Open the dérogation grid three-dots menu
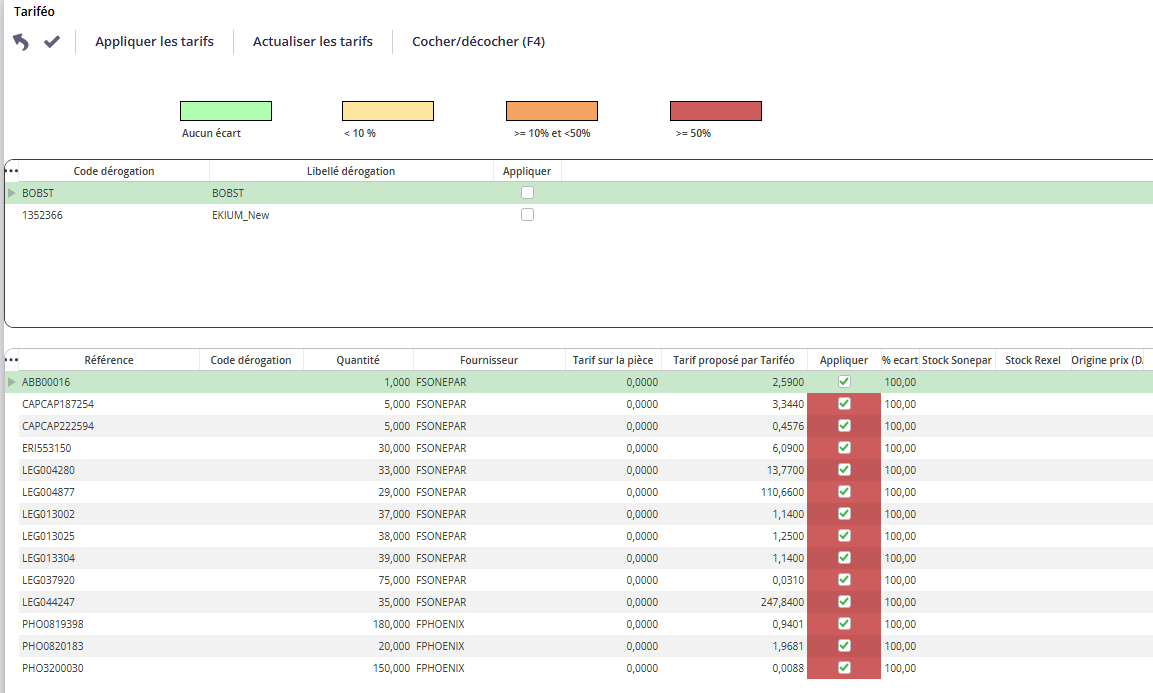 11,171
